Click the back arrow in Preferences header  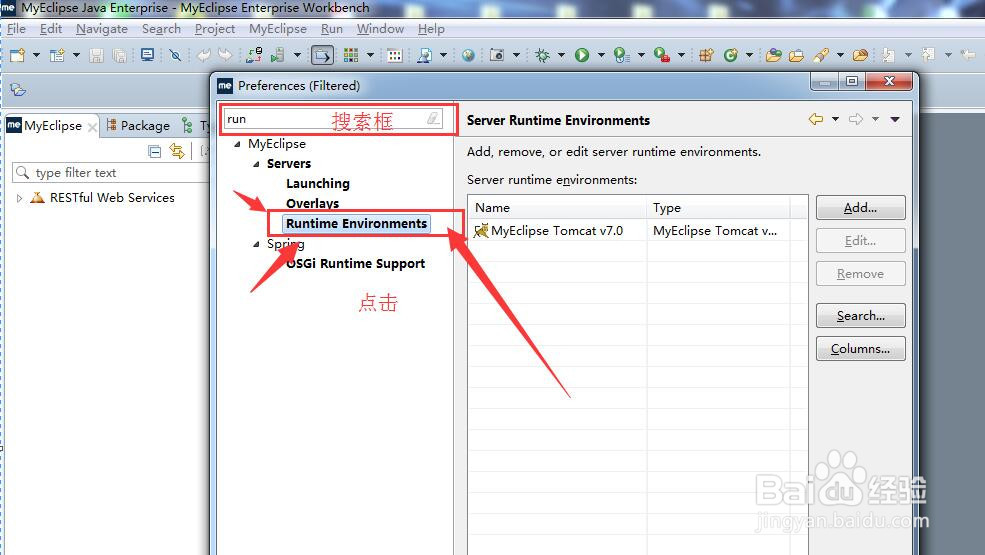[816, 119]
